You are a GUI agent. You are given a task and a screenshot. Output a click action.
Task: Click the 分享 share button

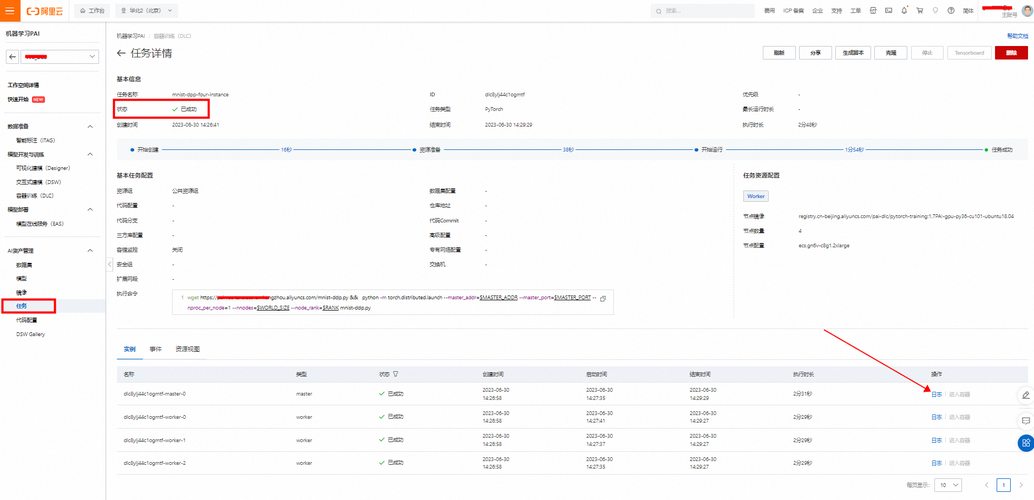[x=815, y=53]
